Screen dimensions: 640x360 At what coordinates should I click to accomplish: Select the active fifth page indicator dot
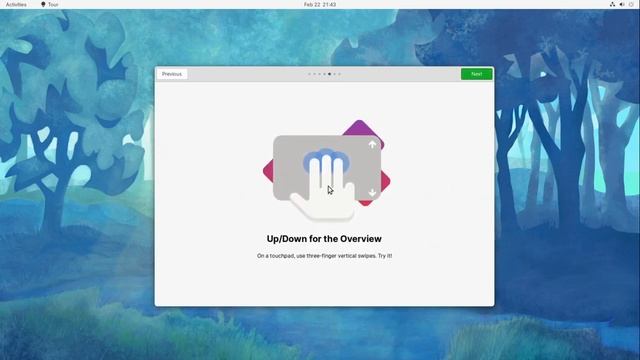[329, 74]
